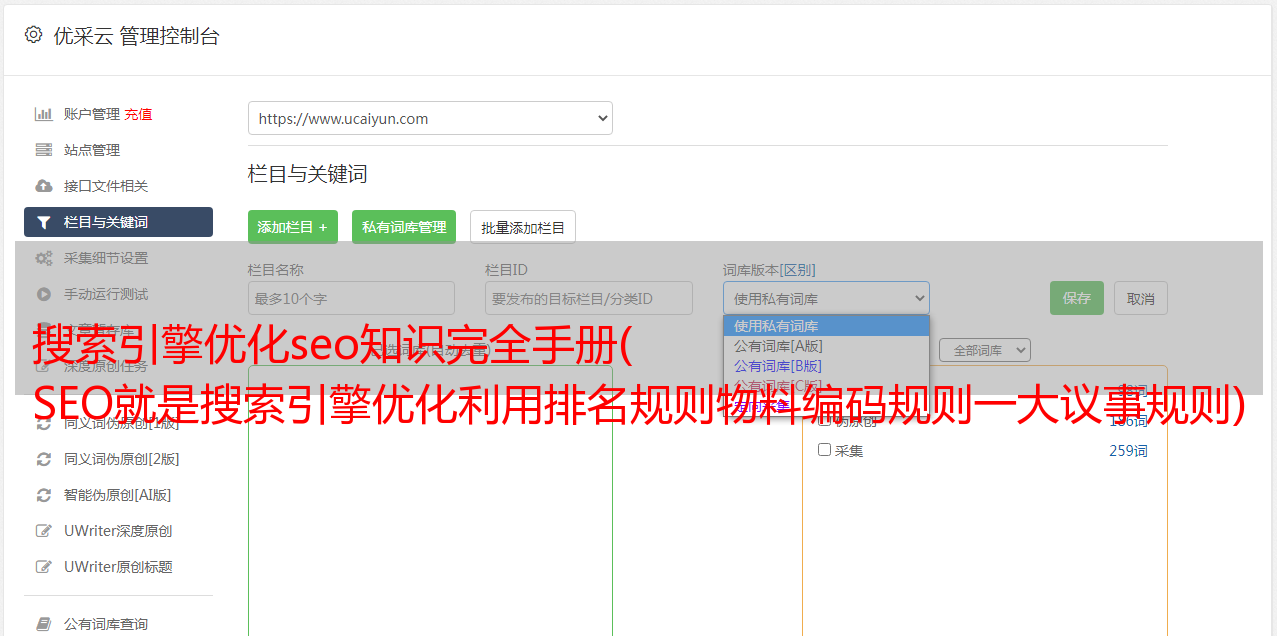Click the refresh icon for 智能伪原创[AI版]
This screenshot has width=1277, height=636.
(43, 495)
